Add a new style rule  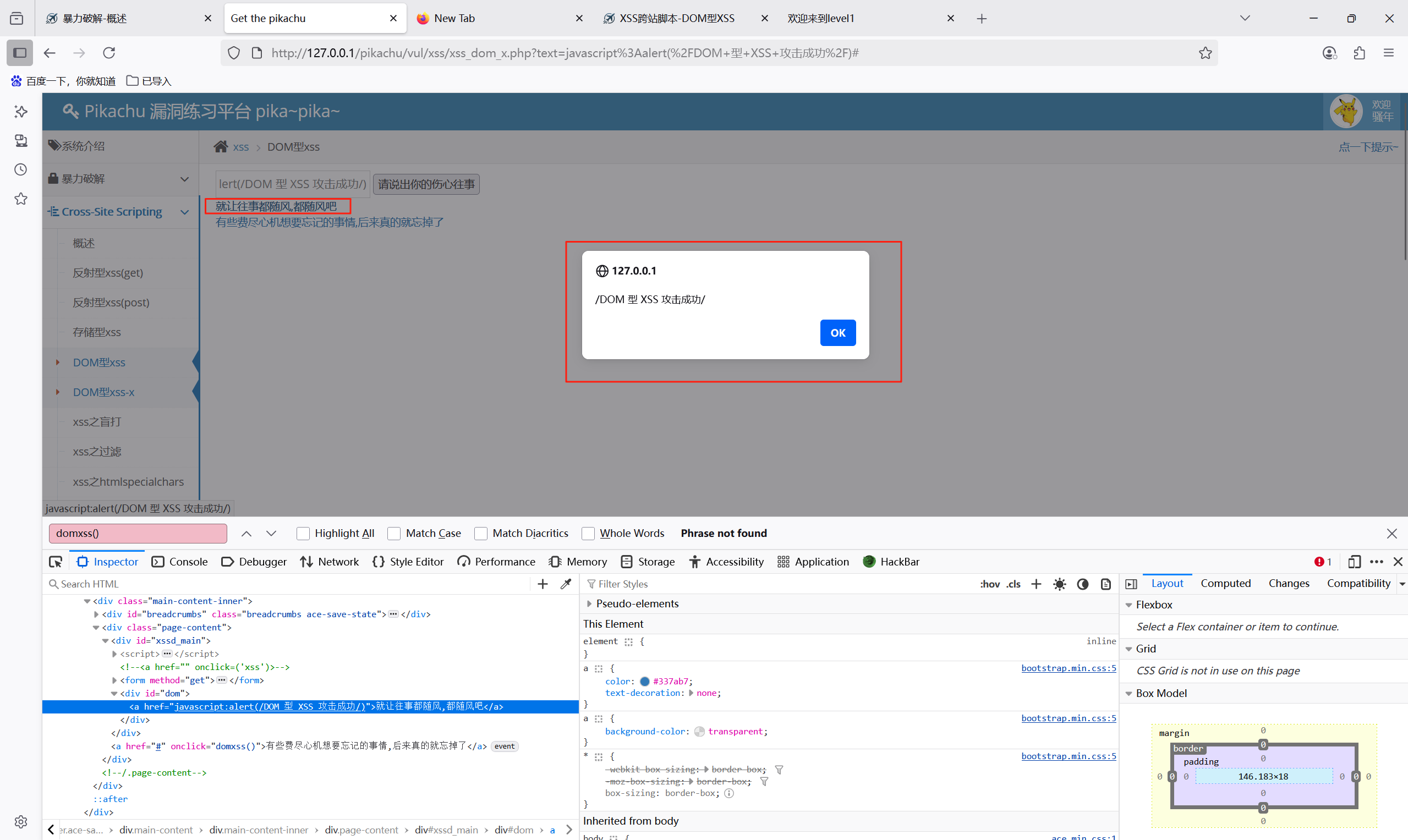point(1036,584)
